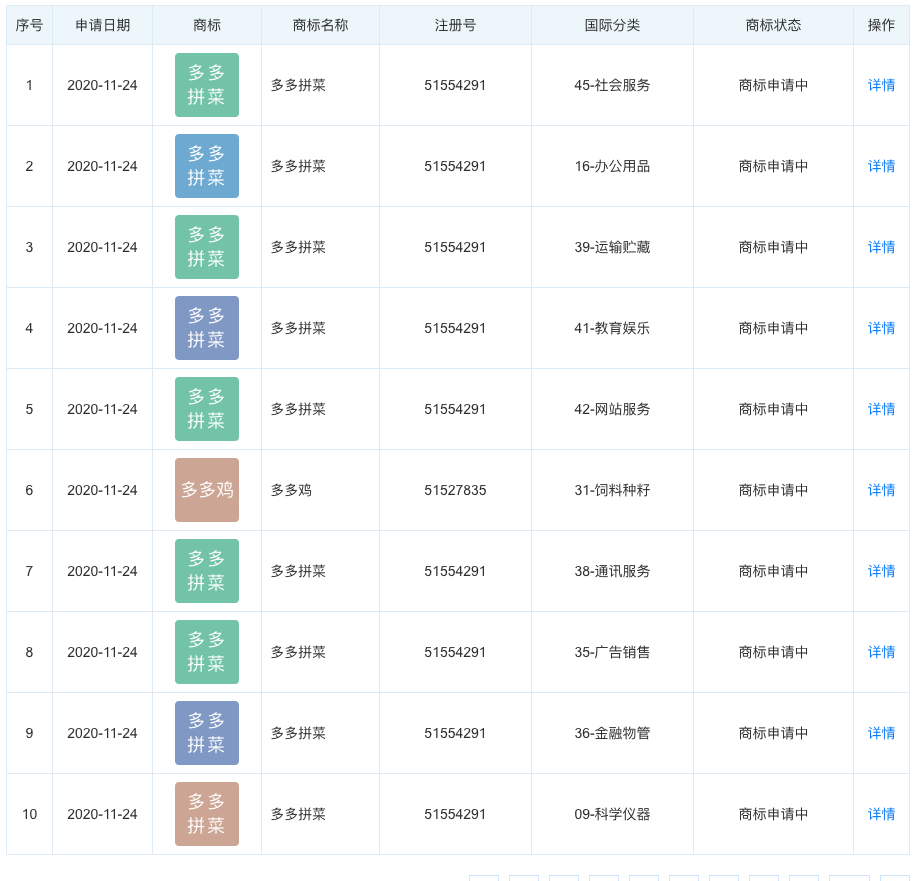Select the blue 多多拼菜 logo in row 2

point(207,166)
